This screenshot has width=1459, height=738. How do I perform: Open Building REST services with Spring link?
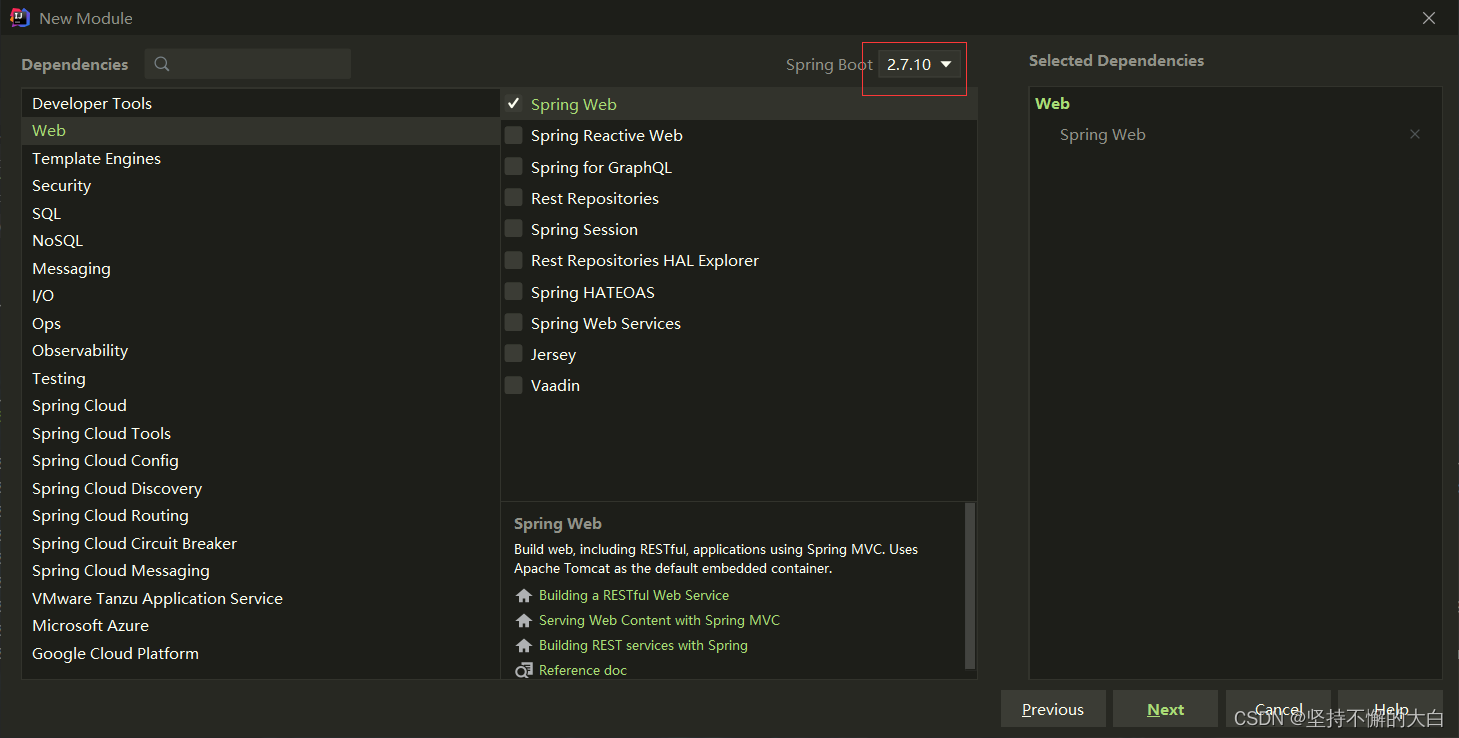pyautogui.click(x=643, y=645)
